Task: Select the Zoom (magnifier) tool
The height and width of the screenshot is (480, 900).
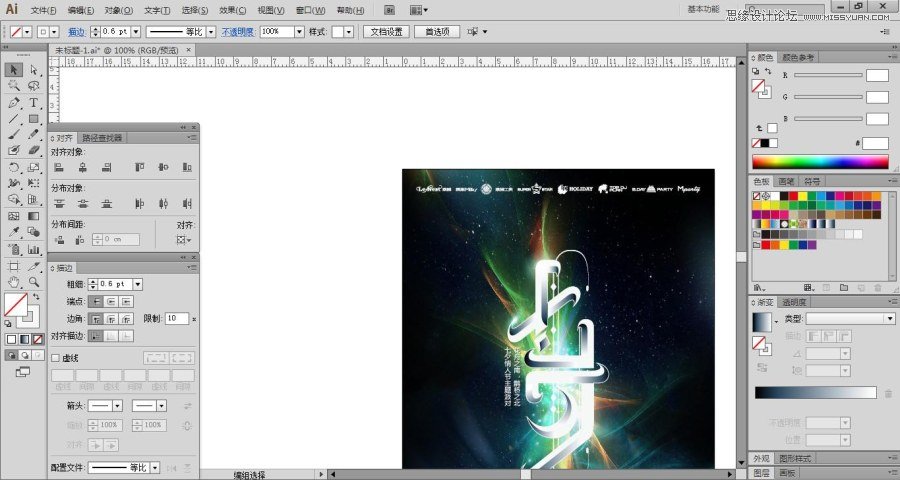Action: (x=34, y=282)
